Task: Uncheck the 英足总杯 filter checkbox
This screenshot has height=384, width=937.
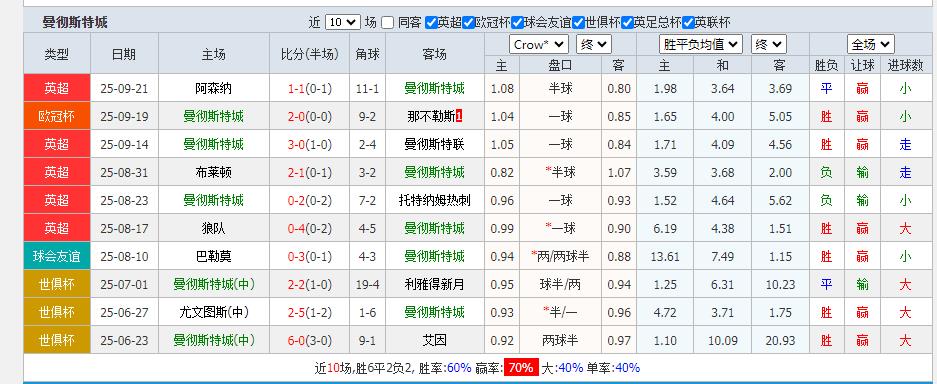Action: (627, 23)
